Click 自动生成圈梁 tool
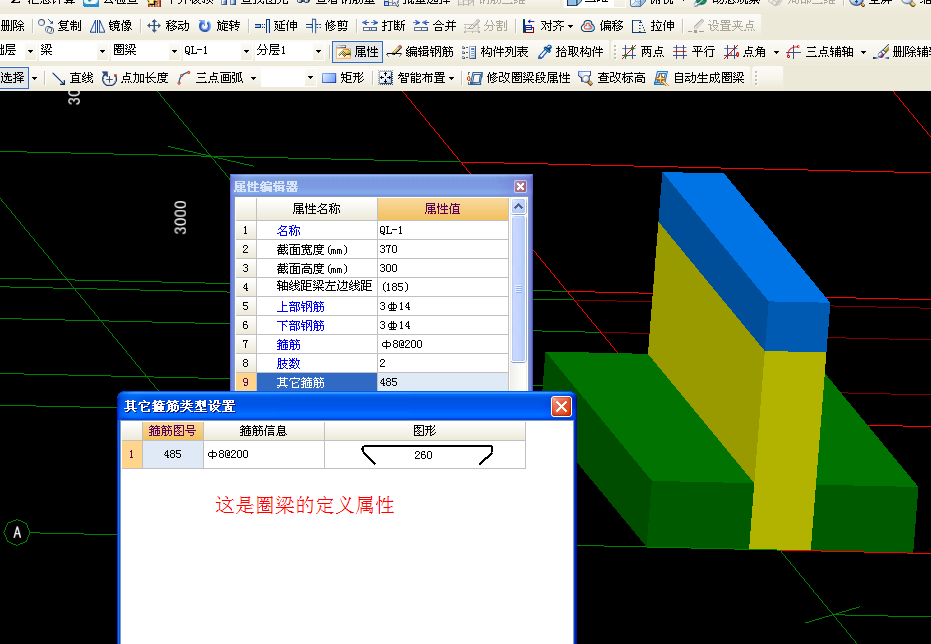931x644 pixels. pyautogui.click(x=699, y=78)
